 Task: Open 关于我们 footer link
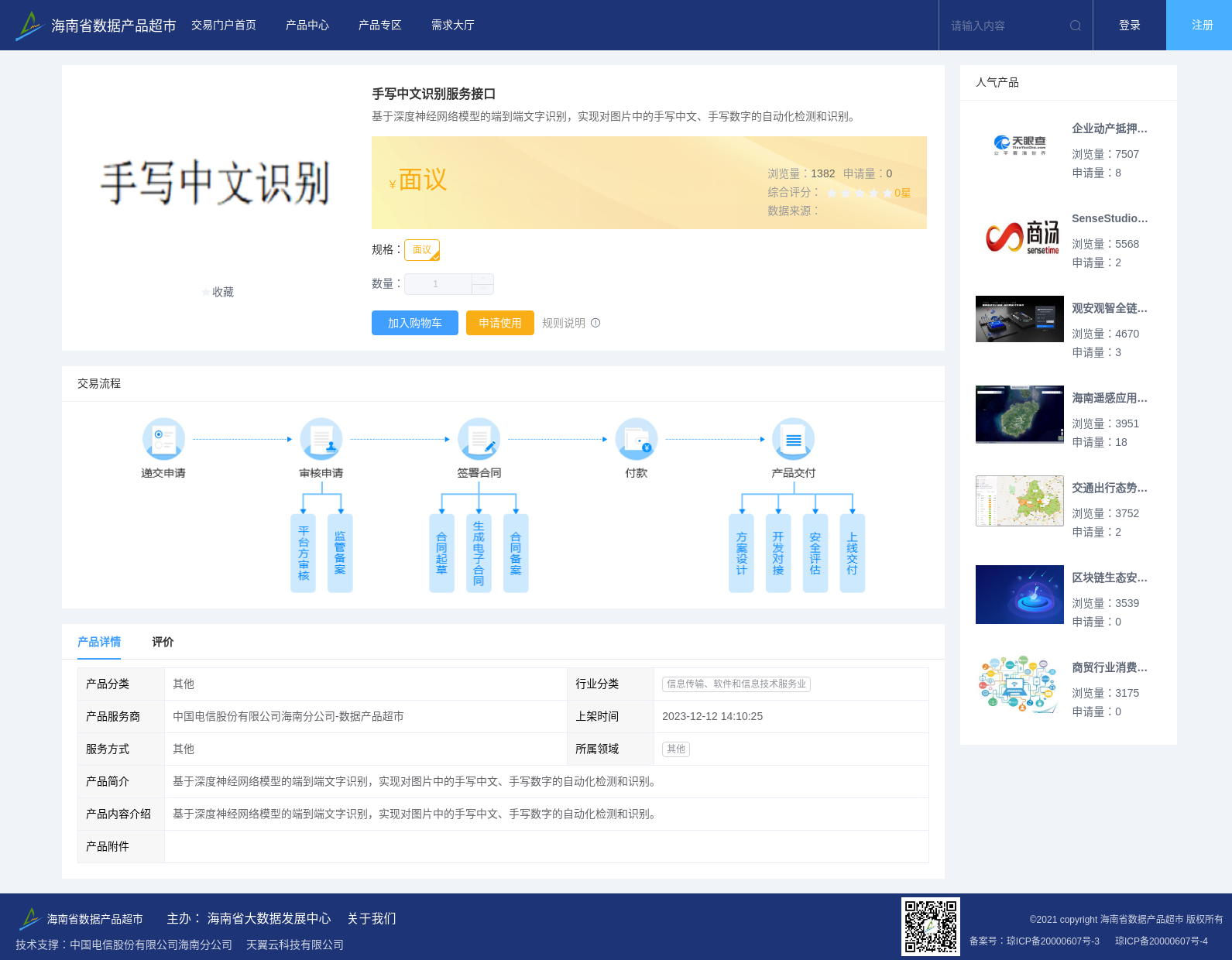[372, 918]
